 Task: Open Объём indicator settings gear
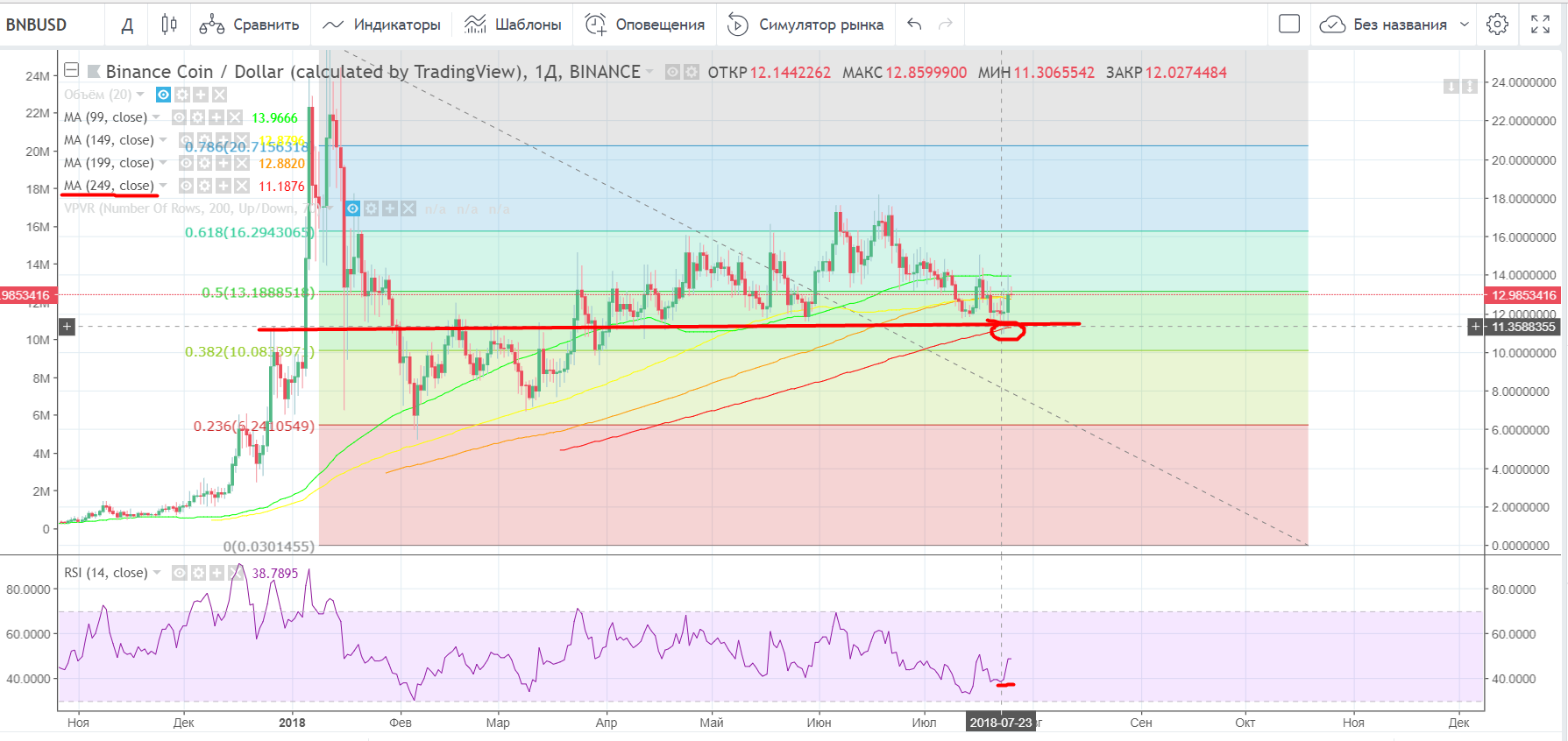pyautogui.click(x=182, y=95)
